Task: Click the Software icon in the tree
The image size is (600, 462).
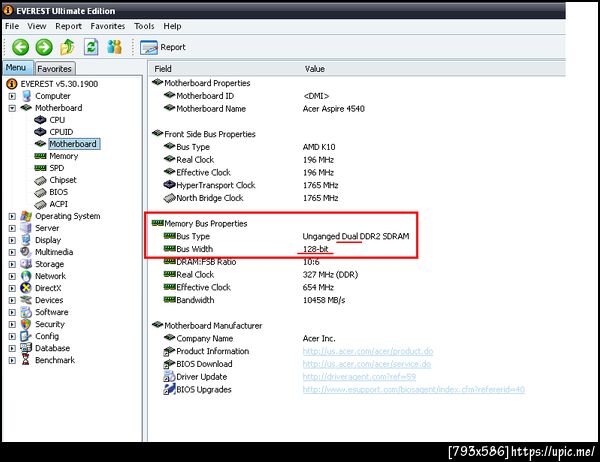Action: [26, 312]
